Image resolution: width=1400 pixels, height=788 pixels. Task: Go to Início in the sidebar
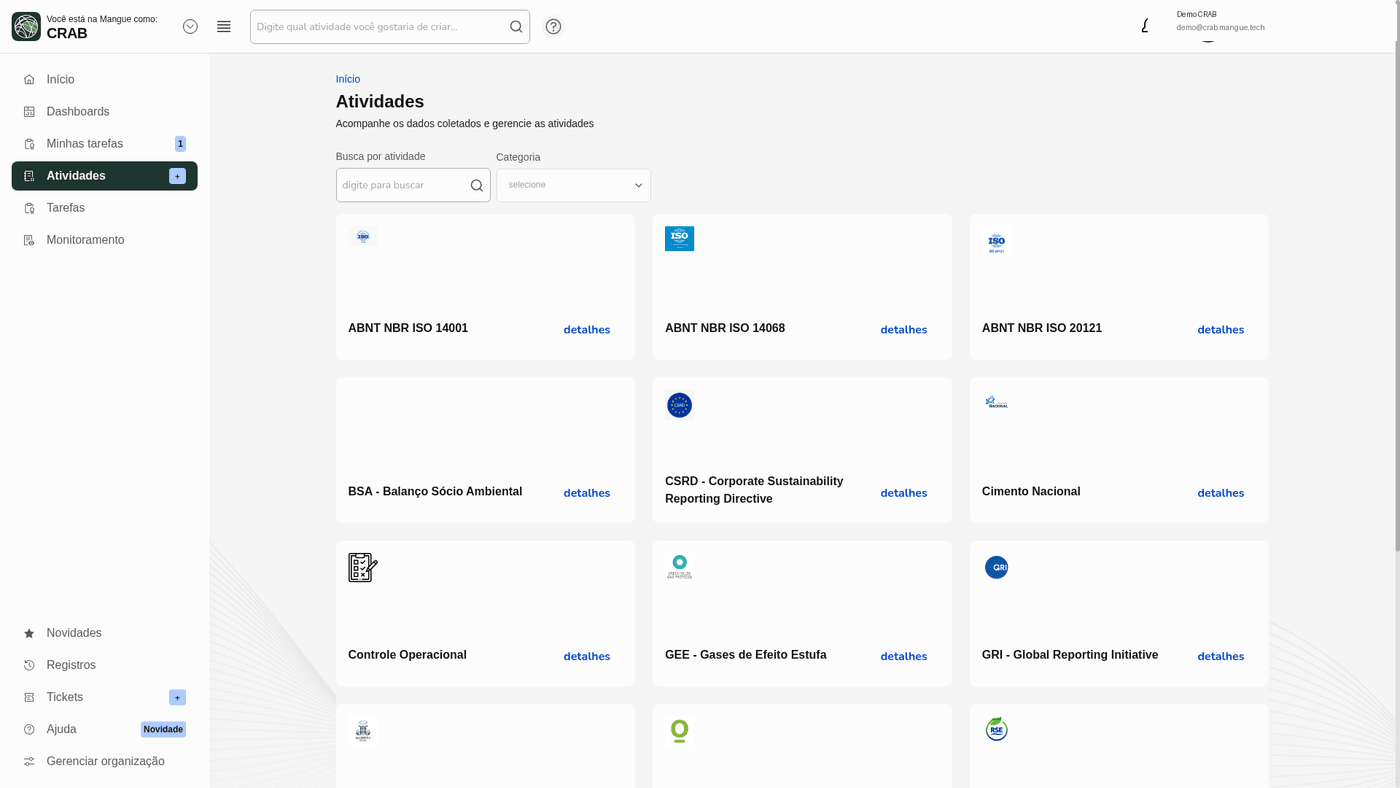pyautogui.click(x=104, y=79)
